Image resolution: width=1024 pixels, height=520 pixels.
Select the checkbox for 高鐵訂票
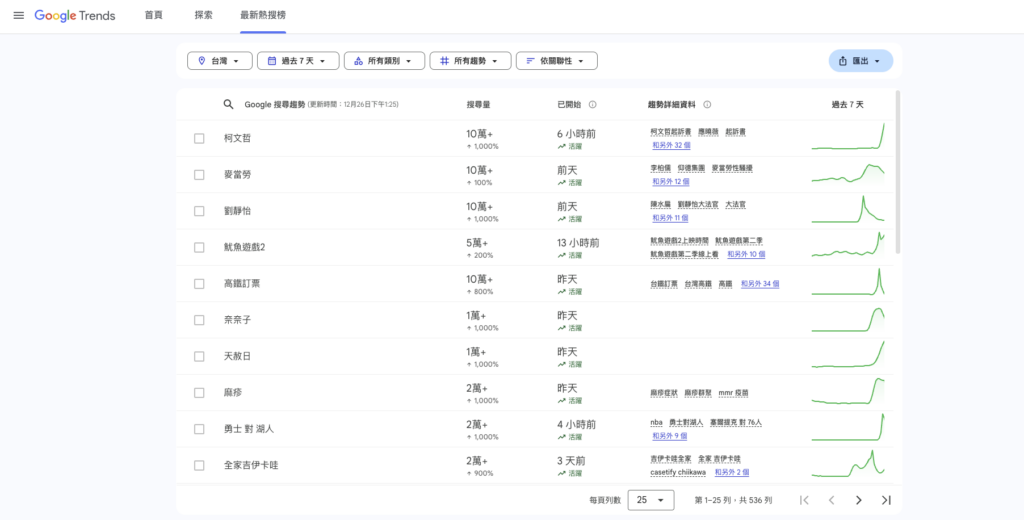point(199,284)
